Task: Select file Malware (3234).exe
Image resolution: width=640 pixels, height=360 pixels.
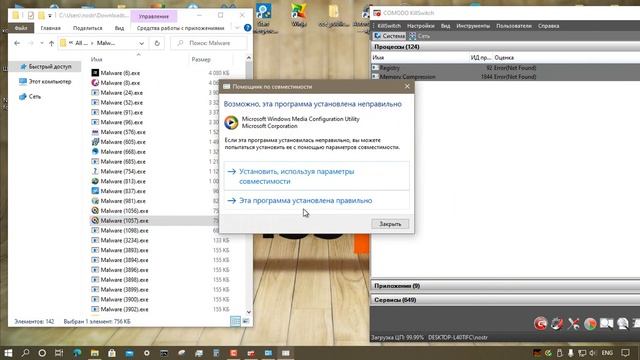Action: pyautogui.click(x=124, y=240)
